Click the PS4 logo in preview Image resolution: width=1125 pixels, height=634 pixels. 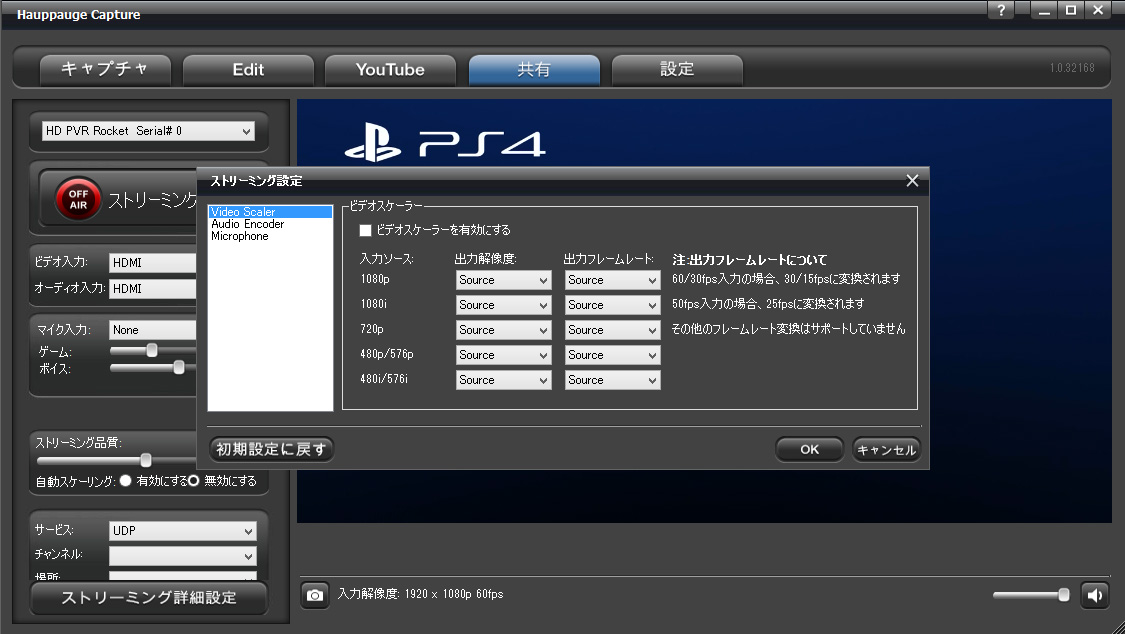point(445,143)
